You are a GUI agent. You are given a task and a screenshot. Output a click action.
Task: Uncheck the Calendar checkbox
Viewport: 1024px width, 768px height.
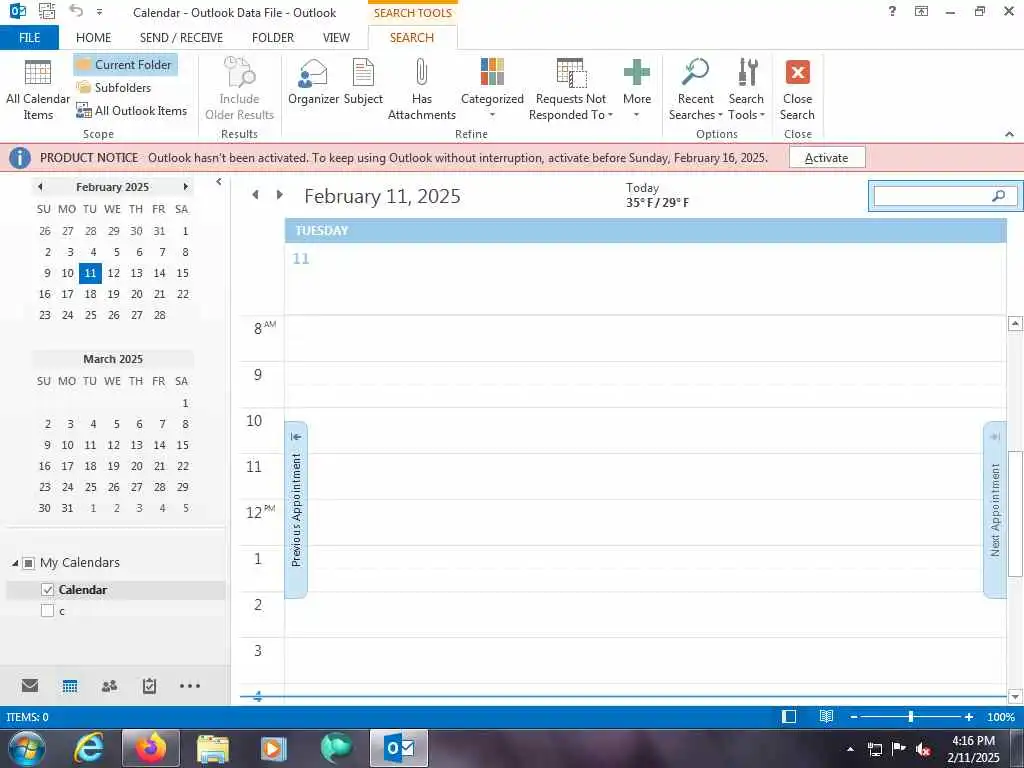click(47, 590)
